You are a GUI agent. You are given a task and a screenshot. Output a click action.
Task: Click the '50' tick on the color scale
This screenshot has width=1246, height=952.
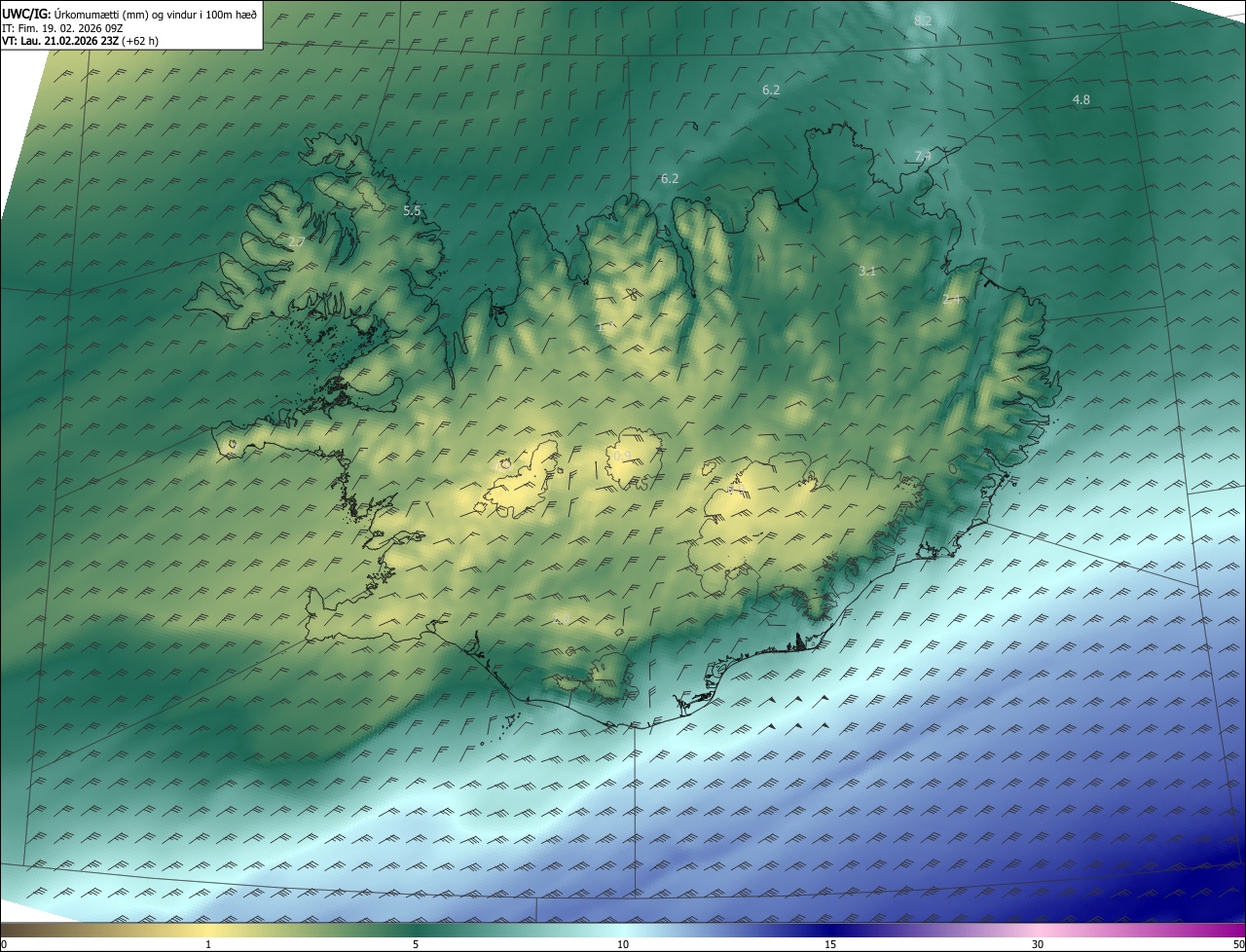(1238, 945)
